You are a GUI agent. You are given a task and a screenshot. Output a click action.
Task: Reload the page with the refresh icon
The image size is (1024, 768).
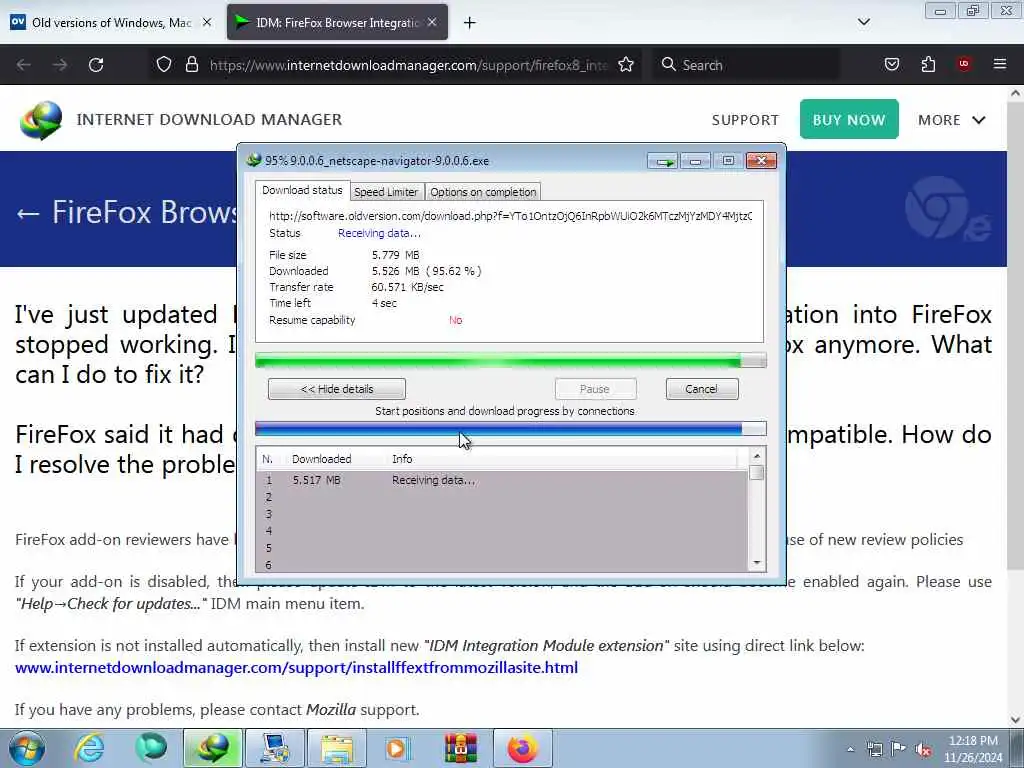(x=96, y=65)
